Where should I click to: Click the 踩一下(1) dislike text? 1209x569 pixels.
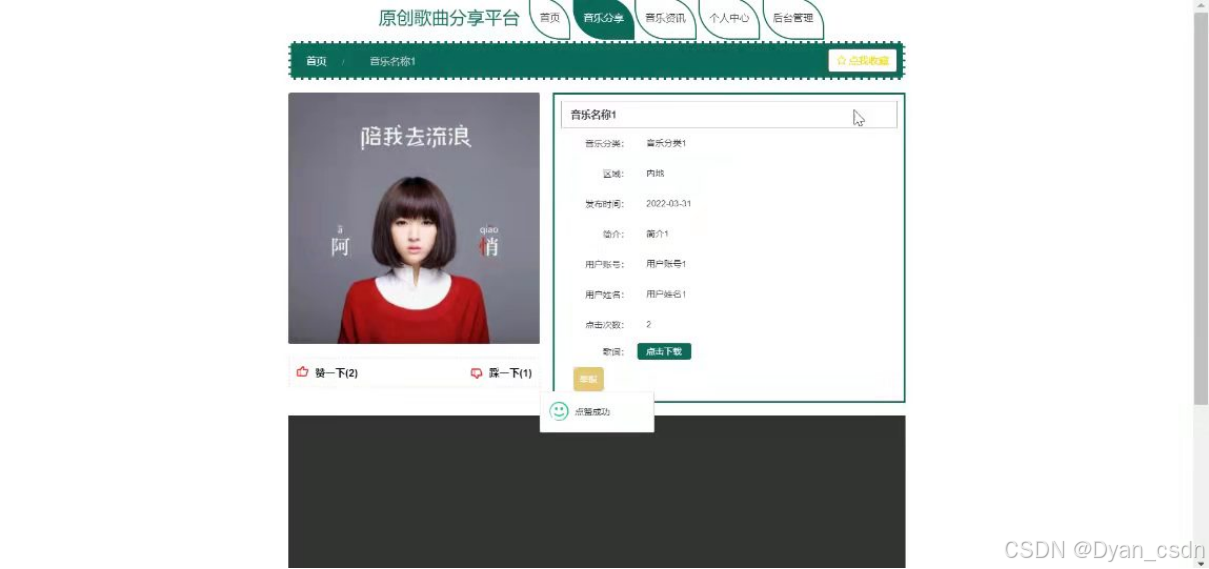[510, 373]
